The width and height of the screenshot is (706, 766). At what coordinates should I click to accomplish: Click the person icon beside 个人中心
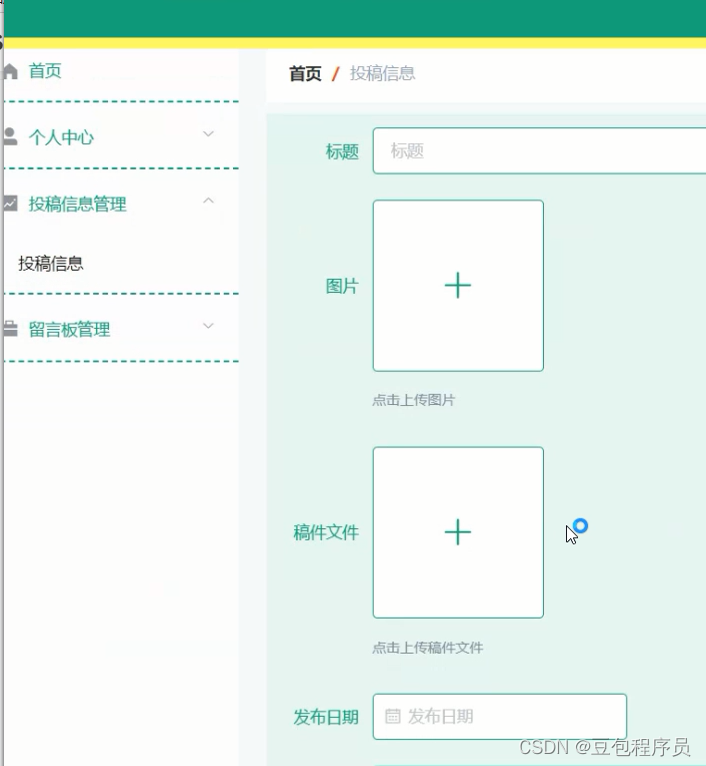click(x=10, y=137)
